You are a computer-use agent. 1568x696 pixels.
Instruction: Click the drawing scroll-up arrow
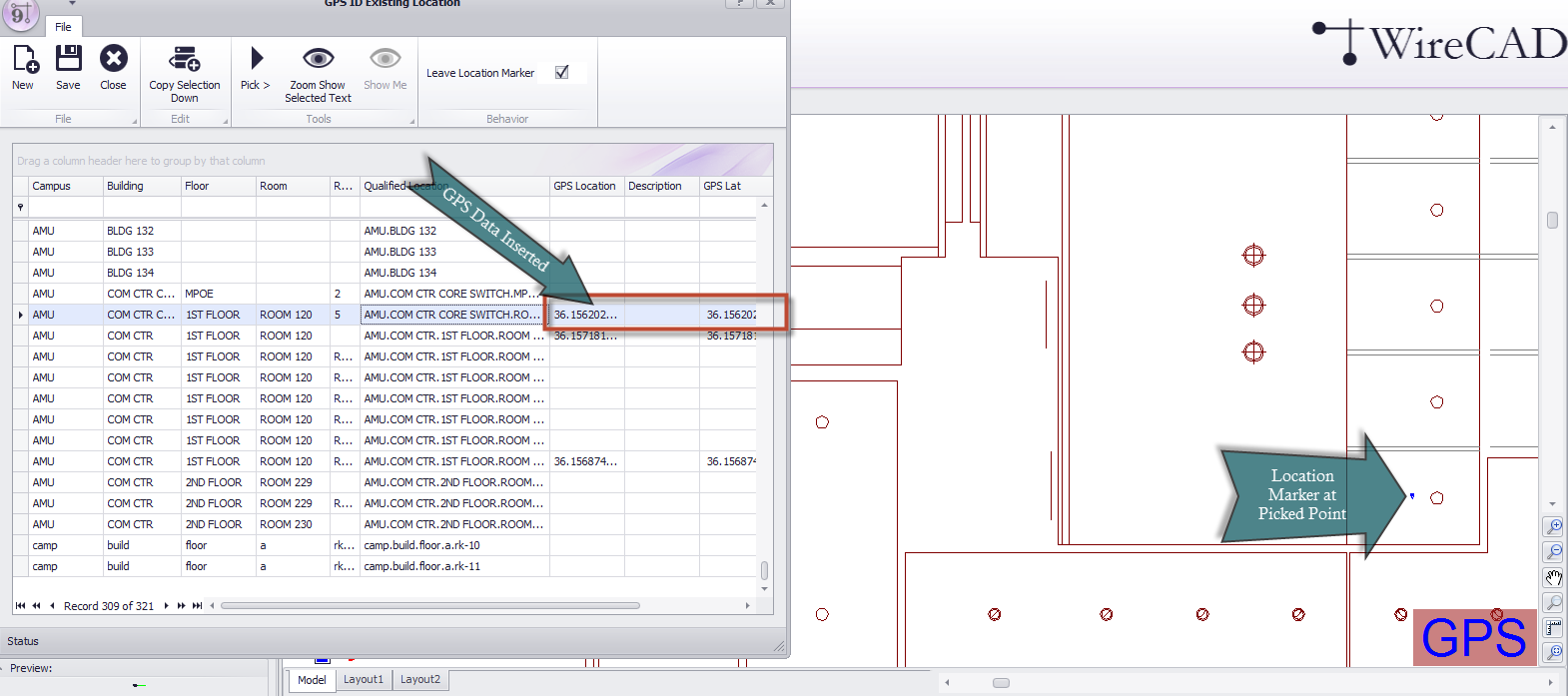click(1552, 128)
